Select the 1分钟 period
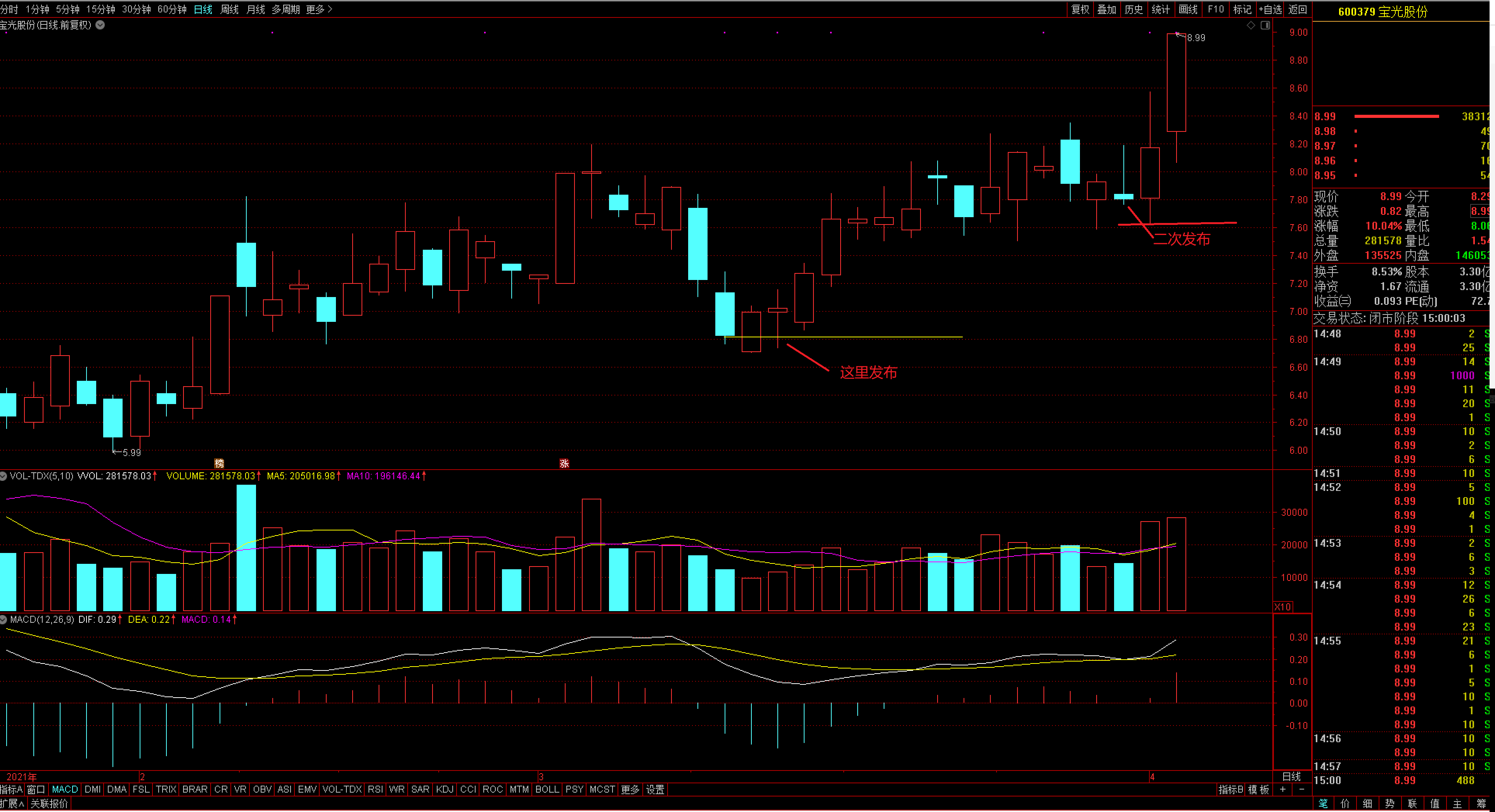This screenshot has width=1495, height=812. 37,9
